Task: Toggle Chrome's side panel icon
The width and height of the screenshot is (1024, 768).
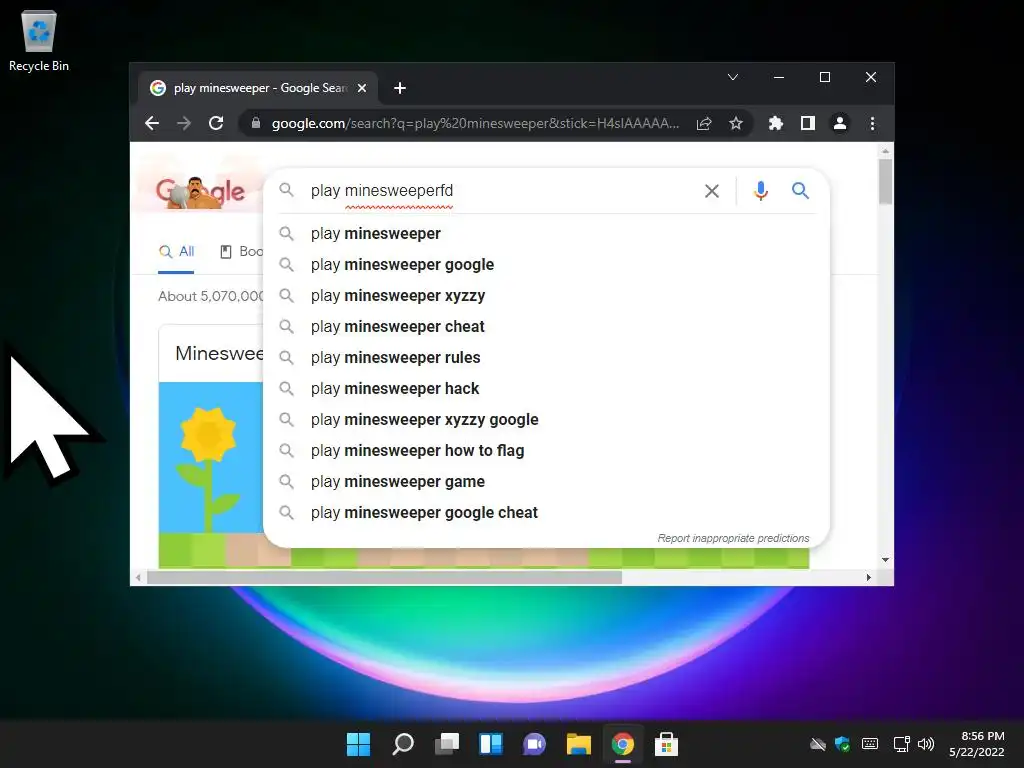Action: tap(808, 123)
